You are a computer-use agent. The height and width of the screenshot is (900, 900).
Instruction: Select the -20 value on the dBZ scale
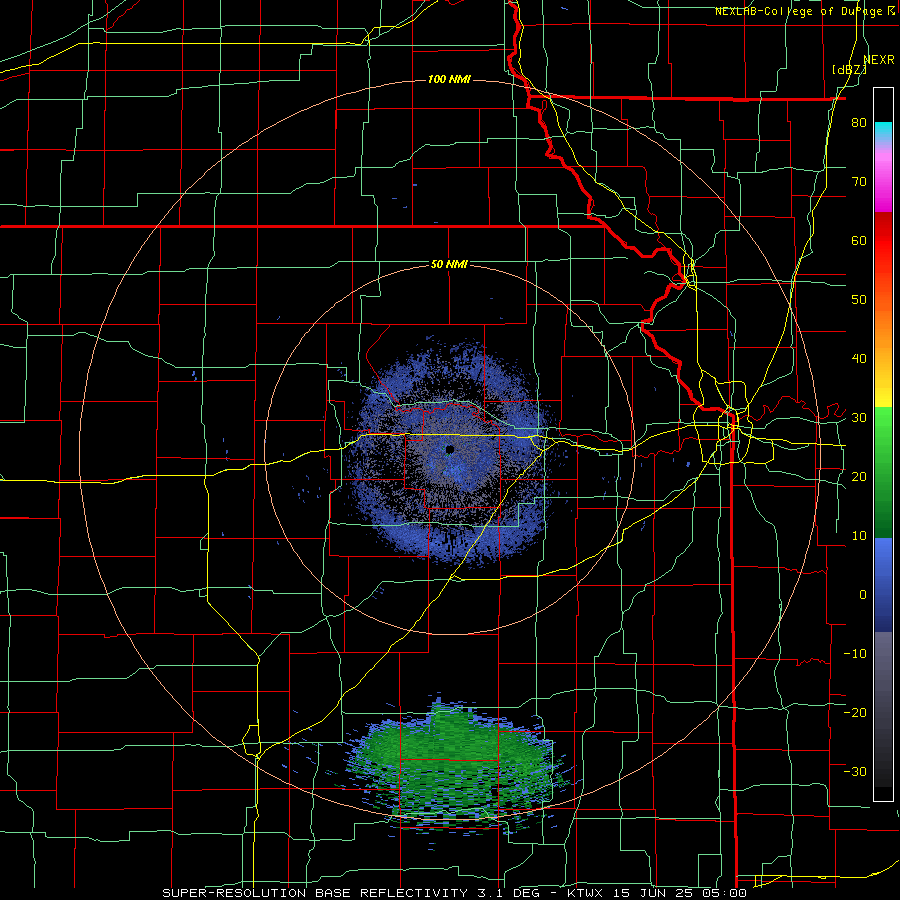[x=855, y=712]
